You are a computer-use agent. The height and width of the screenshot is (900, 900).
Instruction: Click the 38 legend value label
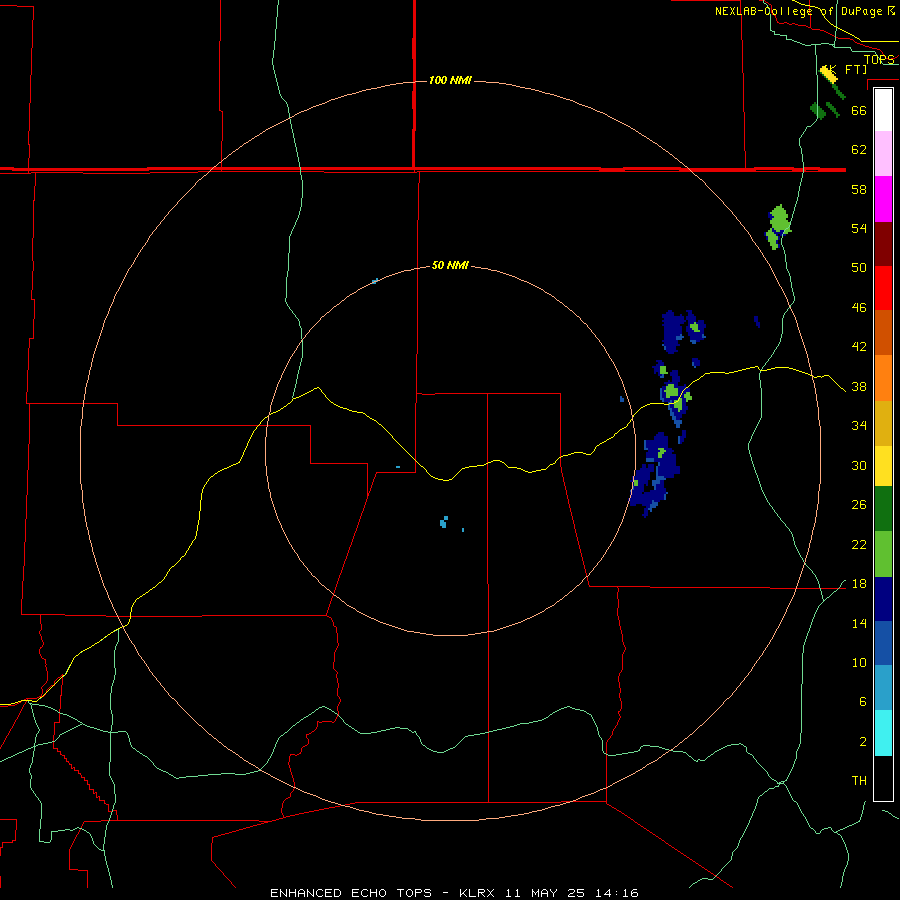point(859,386)
